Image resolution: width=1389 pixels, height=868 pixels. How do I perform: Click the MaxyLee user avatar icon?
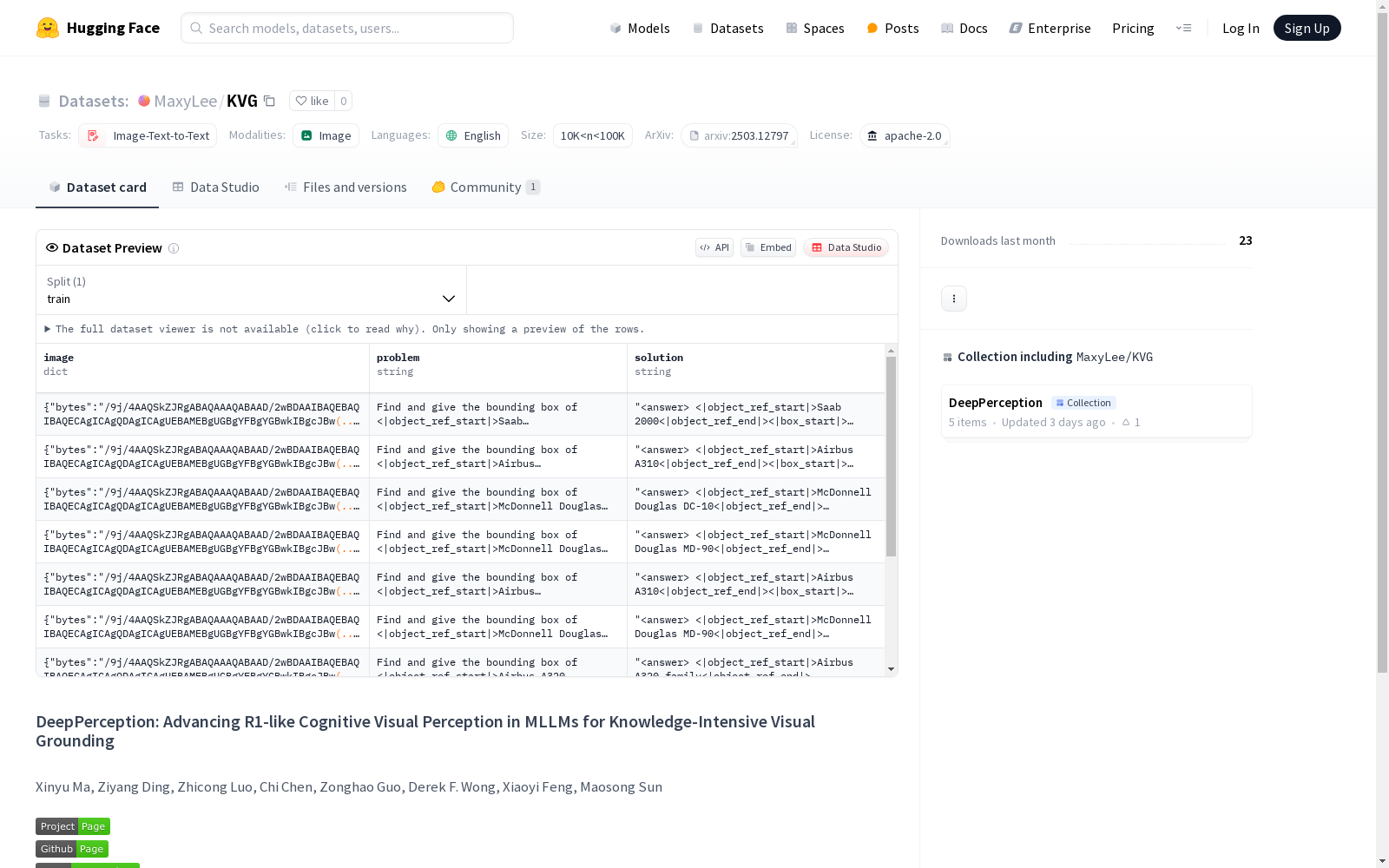[144, 101]
